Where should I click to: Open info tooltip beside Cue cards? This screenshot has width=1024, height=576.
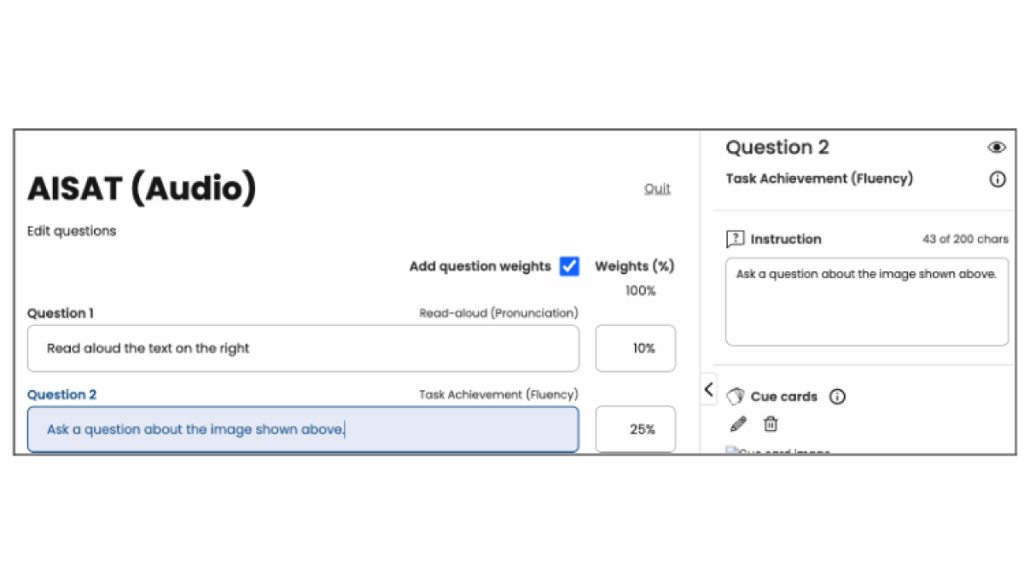[838, 396]
